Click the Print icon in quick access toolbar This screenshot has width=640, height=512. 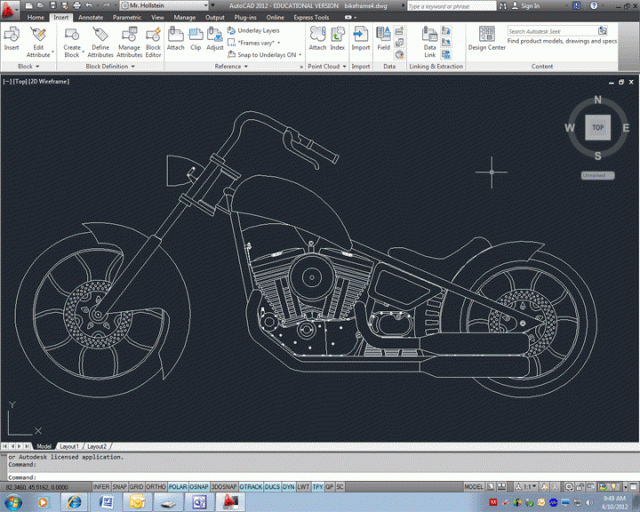tap(77, 5)
